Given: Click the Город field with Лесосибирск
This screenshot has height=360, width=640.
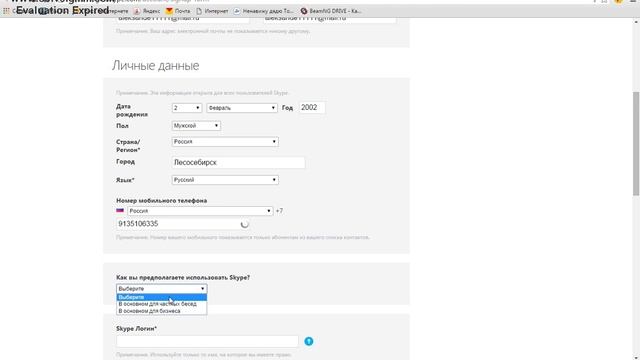Looking at the screenshot, I should [238, 162].
